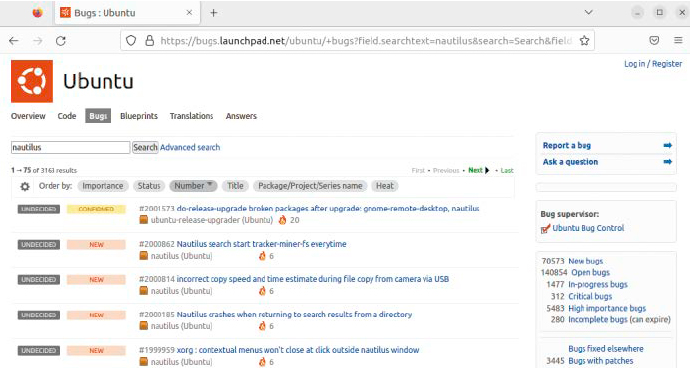Open bug incorrect copy speed and time estimate
690x389 pixels.
click(313, 279)
